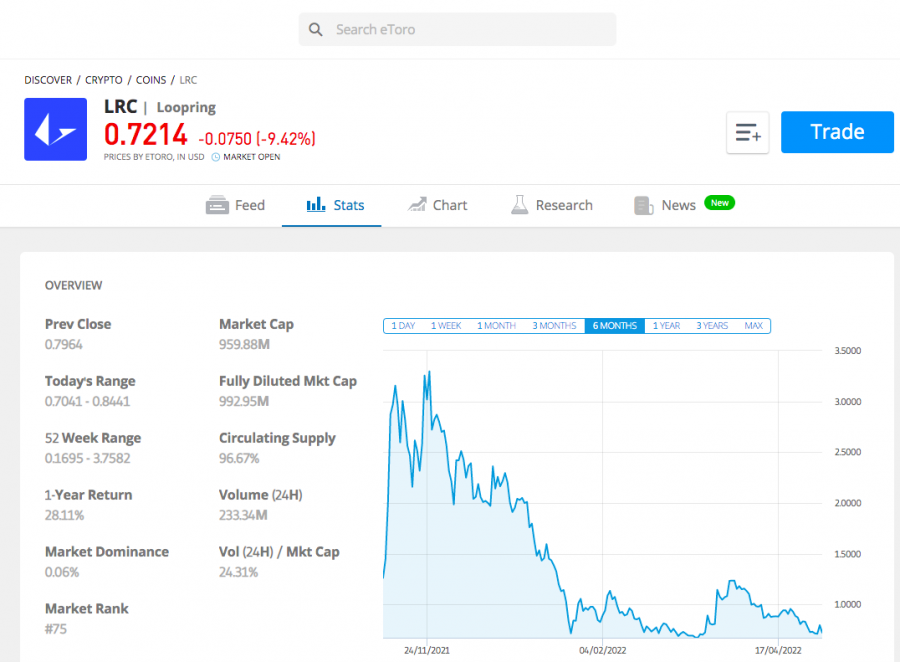Viewport: 900px width, 662px height.
Task: Click Market Dominance value 0.06%
Action: coord(62,572)
